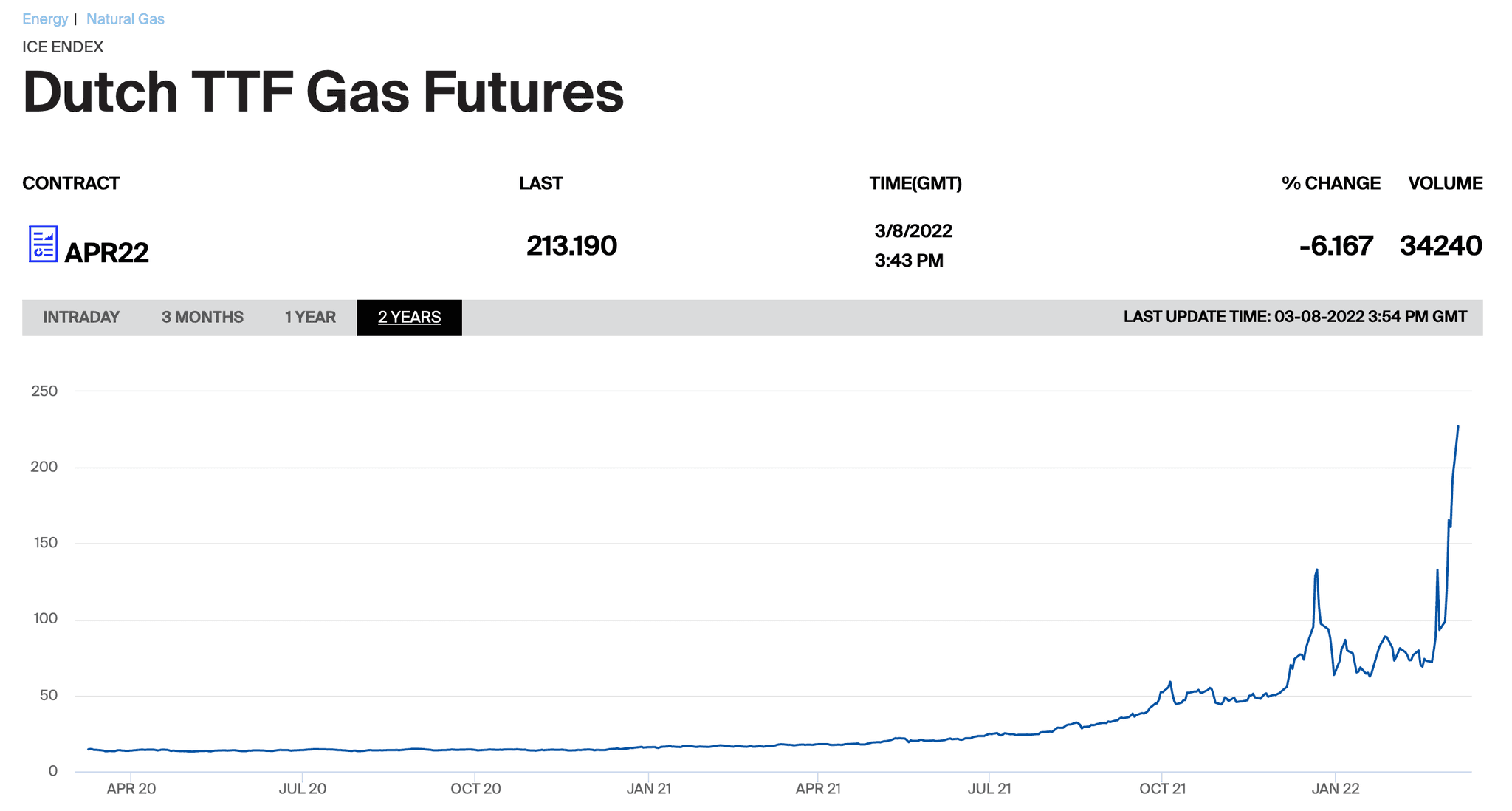Switch to the INTRADAY chart tab

click(81, 318)
